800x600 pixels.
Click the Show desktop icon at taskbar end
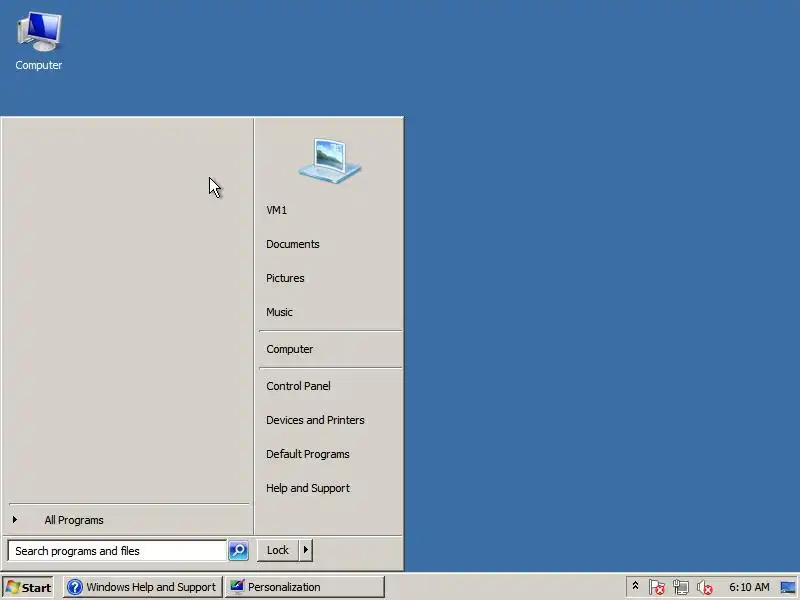(x=788, y=587)
